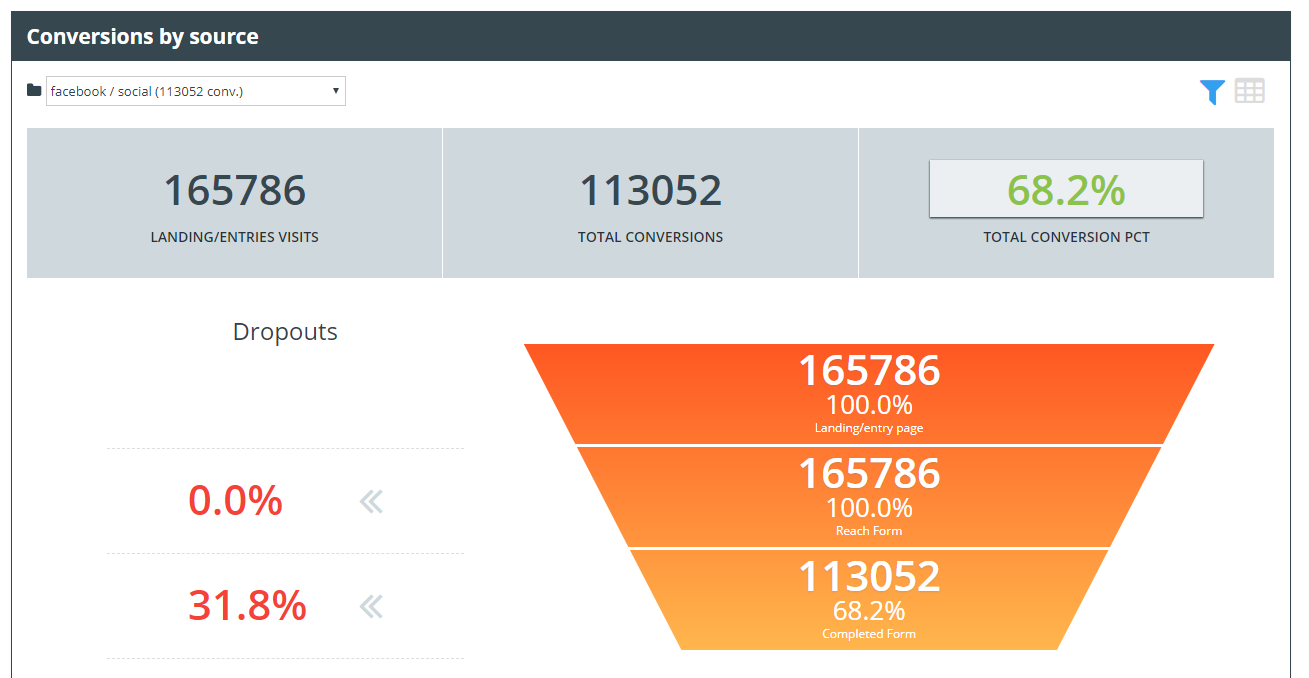Screen dimensions: 1309x678
Task: Open the facebook / social source dropdown
Action: (196, 91)
